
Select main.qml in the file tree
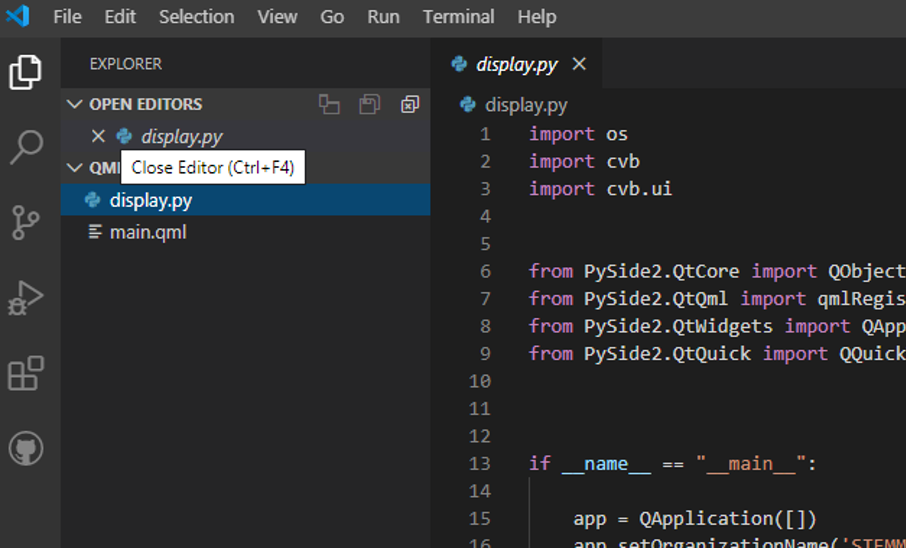(148, 232)
